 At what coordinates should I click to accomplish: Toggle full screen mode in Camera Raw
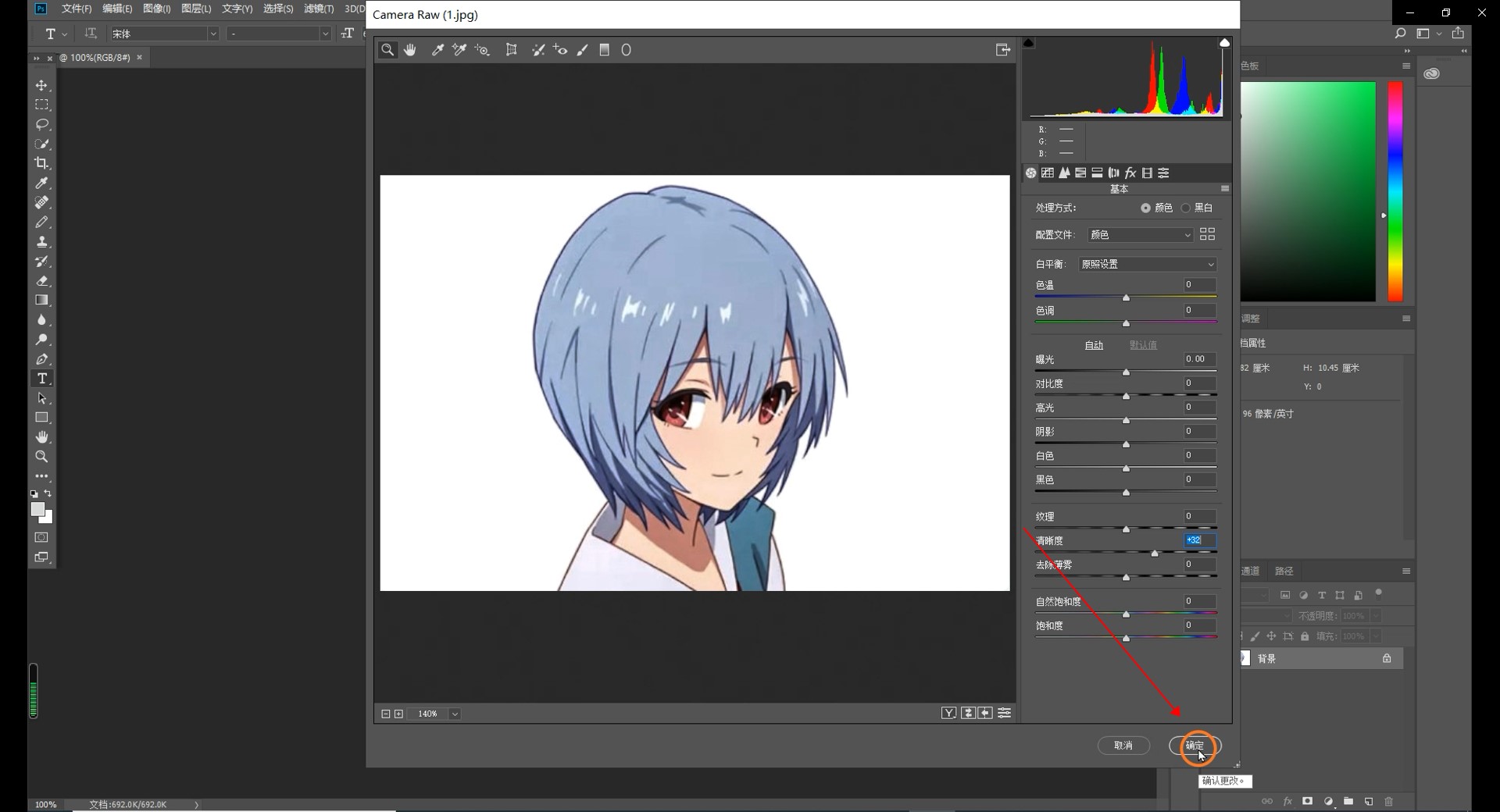(1003, 50)
